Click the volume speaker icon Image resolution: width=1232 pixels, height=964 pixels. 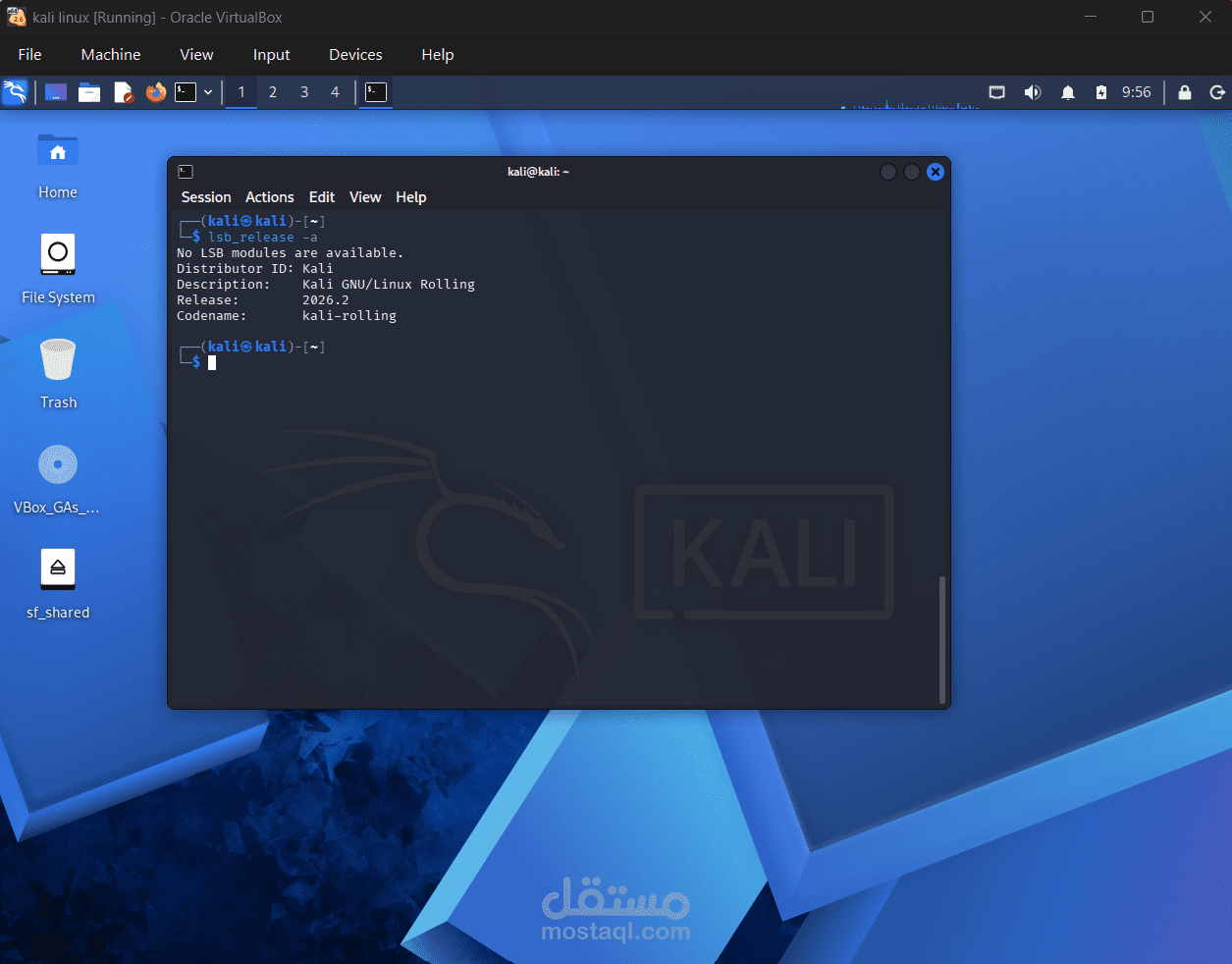click(x=1033, y=92)
